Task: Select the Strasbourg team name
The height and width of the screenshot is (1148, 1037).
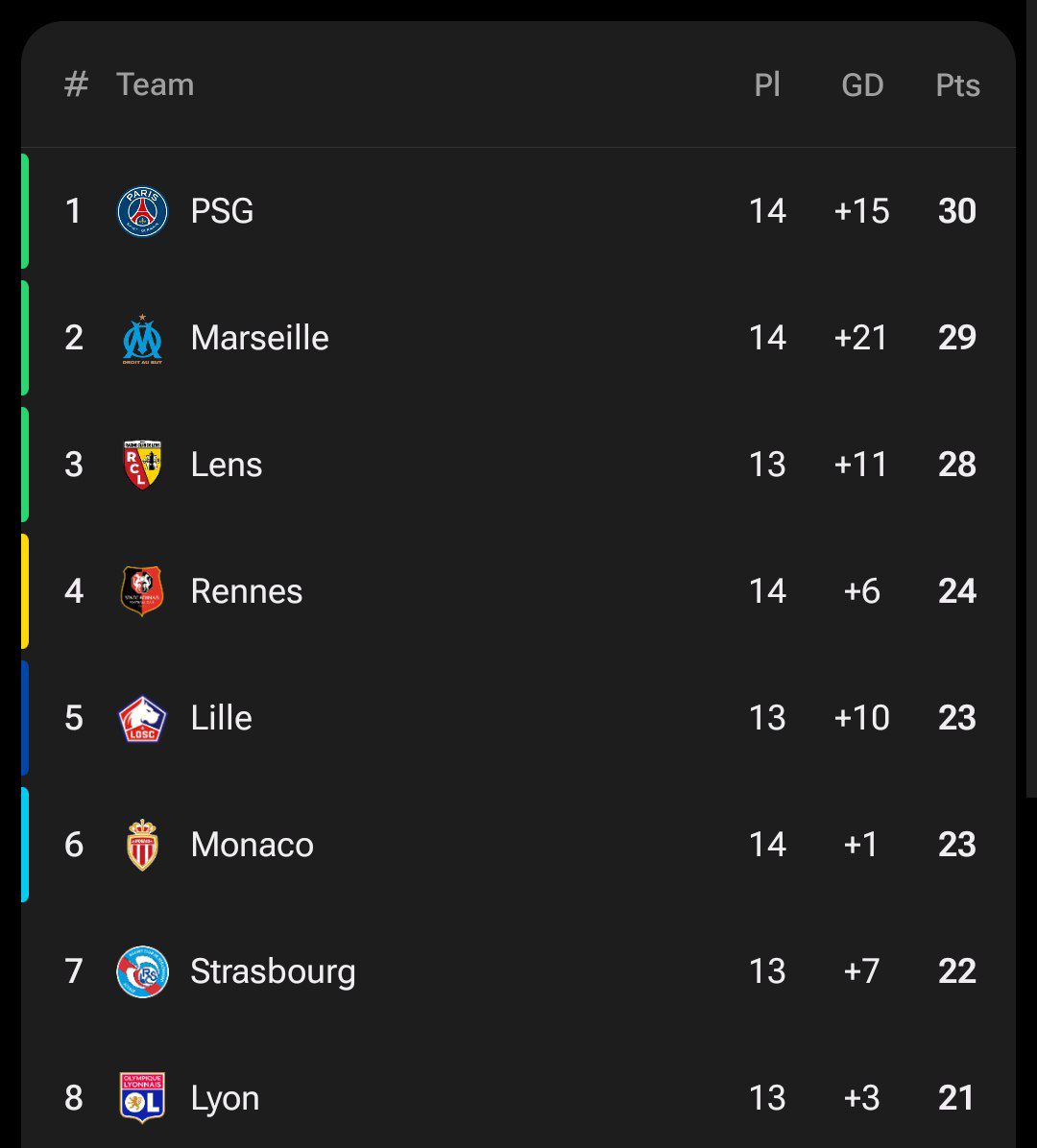Action: click(x=273, y=971)
